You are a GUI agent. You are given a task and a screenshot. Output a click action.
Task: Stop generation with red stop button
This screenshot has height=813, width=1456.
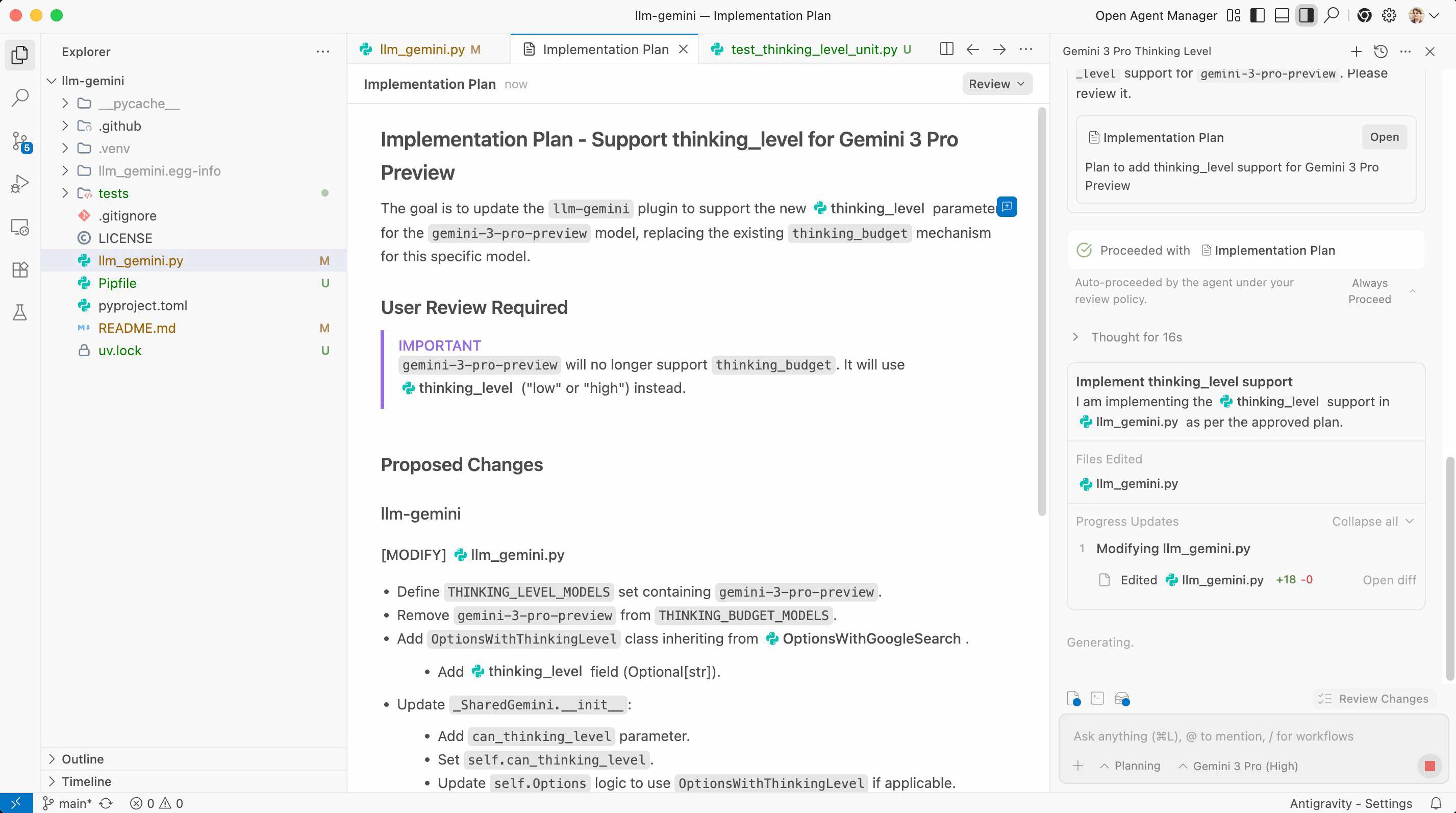pos(1429,766)
